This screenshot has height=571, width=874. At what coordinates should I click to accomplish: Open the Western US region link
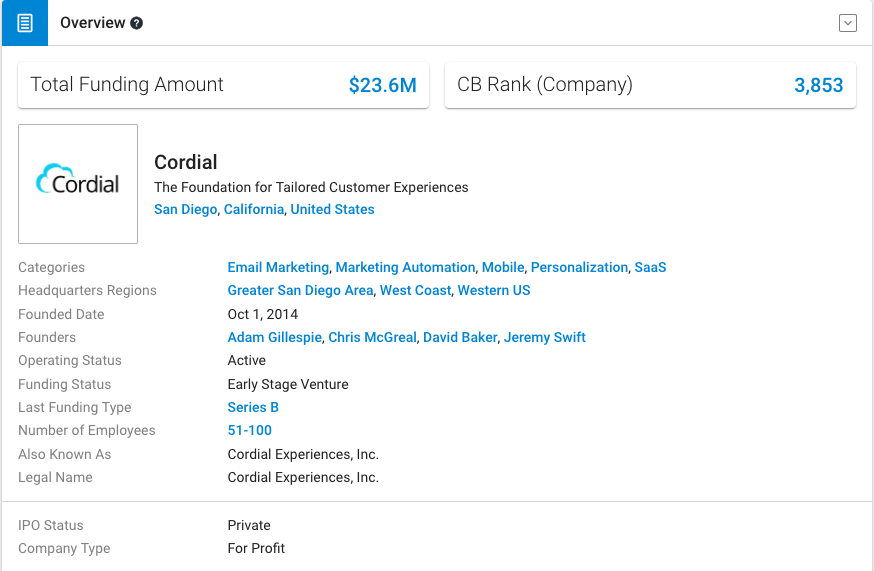coord(494,291)
